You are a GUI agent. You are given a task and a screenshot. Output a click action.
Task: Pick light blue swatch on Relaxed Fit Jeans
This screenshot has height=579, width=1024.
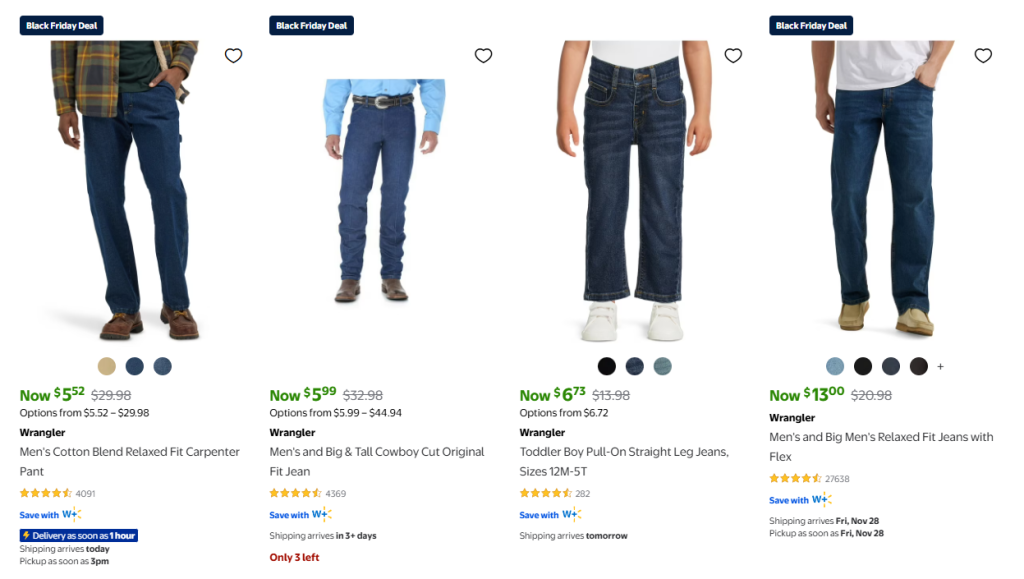coord(835,366)
